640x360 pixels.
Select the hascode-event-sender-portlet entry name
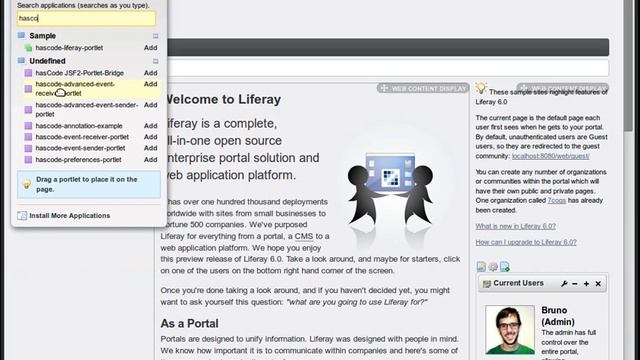pos(80,148)
